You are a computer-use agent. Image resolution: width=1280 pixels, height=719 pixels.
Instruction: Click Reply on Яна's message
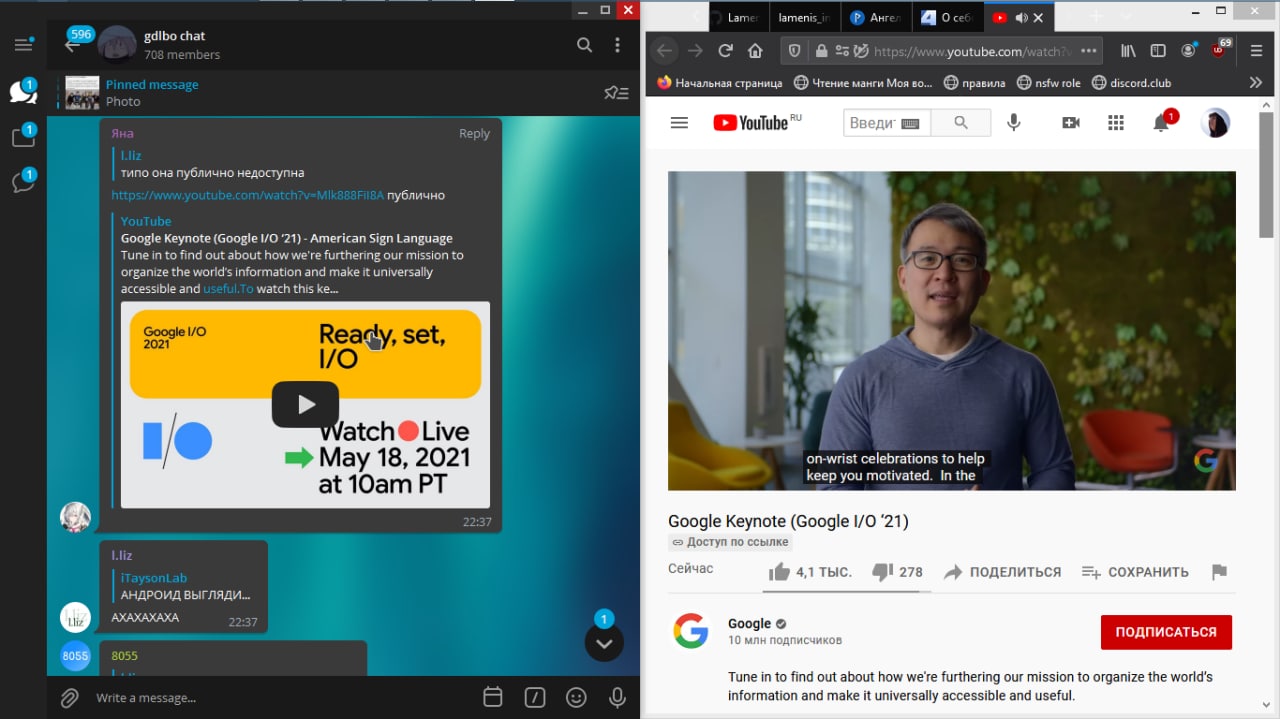[474, 133]
